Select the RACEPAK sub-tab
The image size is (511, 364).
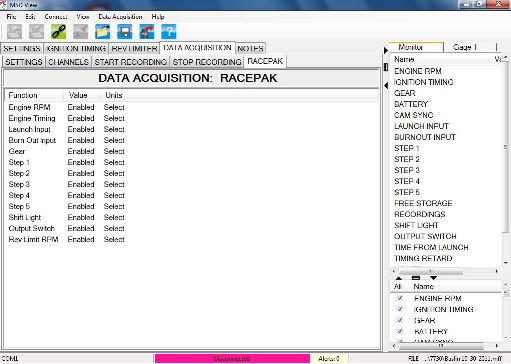tap(265, 61)
